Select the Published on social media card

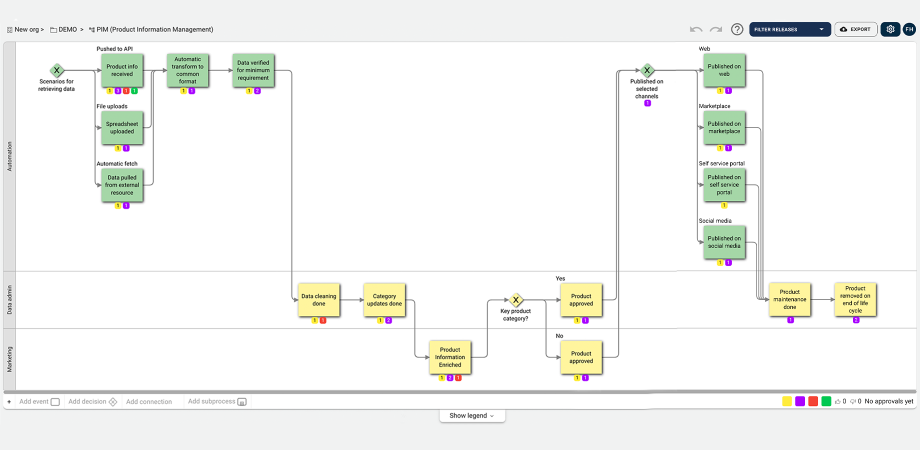724,242
